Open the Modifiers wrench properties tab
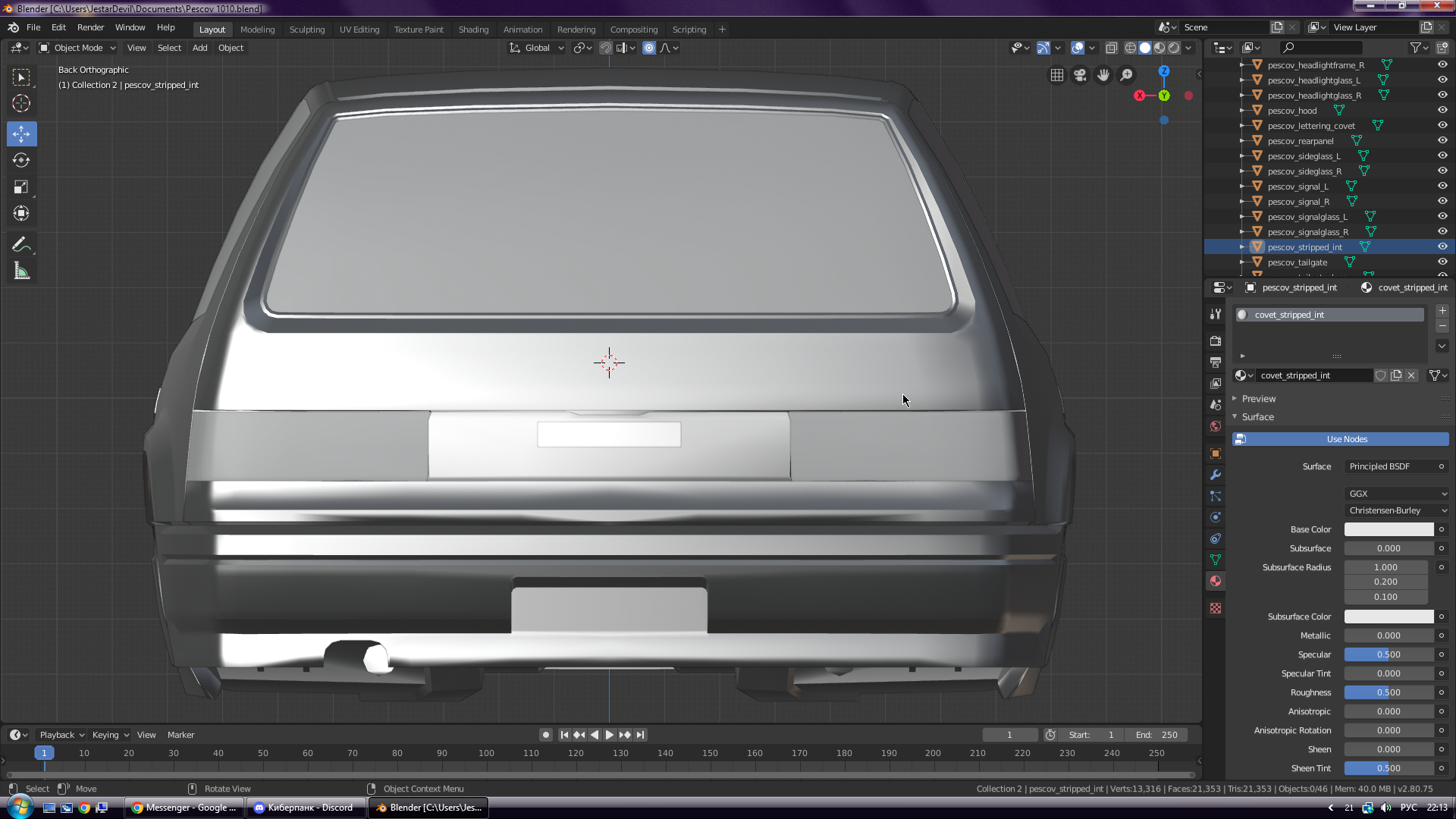 (1216, 475)
